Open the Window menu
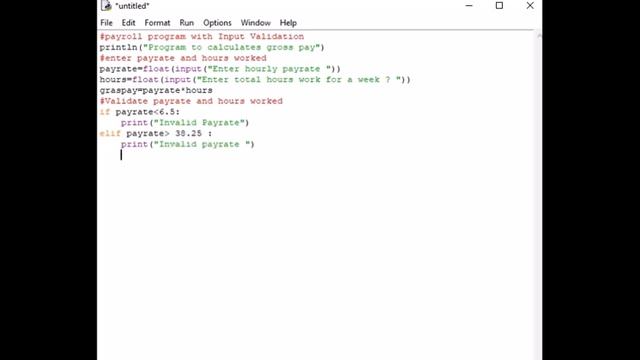Viewport: 640px width, 360px height. tap(256, 23)
